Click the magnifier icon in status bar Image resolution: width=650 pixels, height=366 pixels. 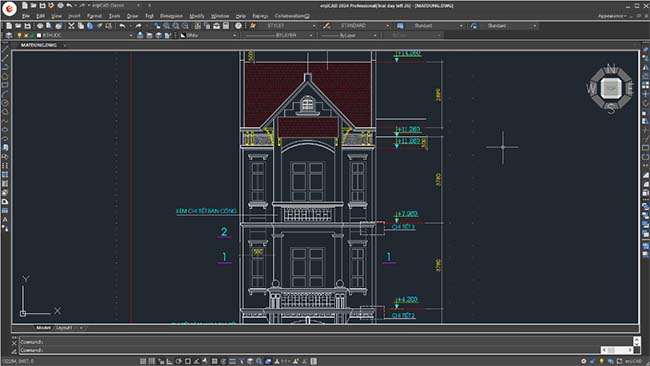coord(259,361)
